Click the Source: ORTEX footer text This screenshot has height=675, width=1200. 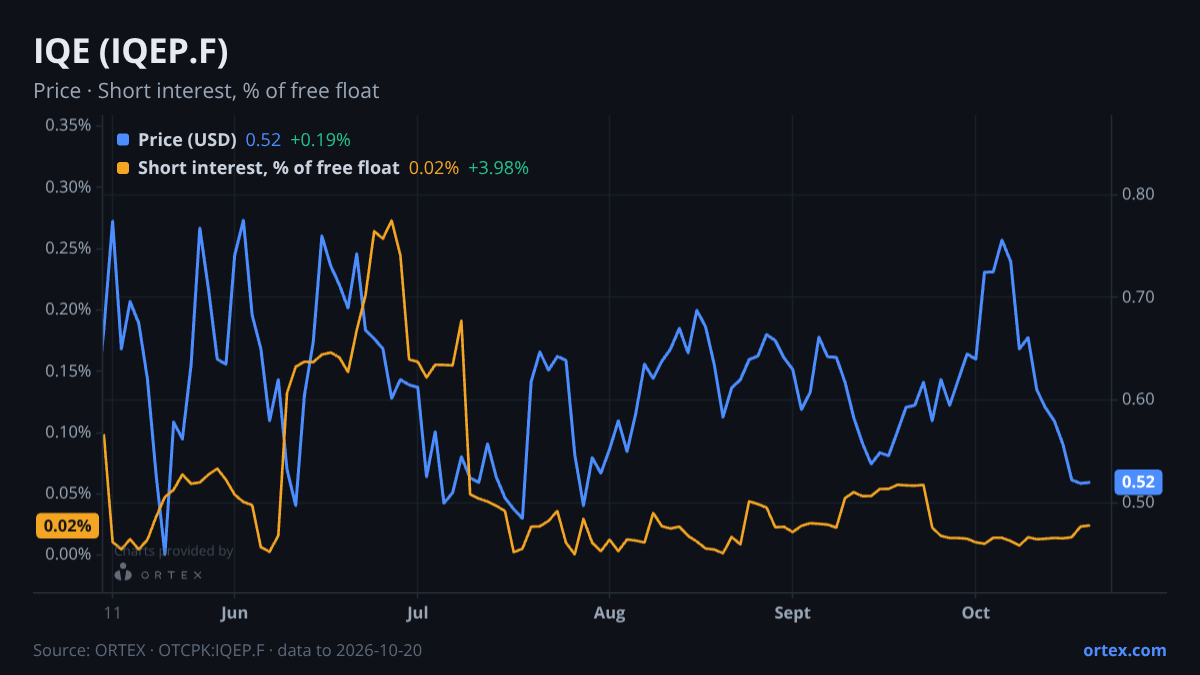pos(227,650)
